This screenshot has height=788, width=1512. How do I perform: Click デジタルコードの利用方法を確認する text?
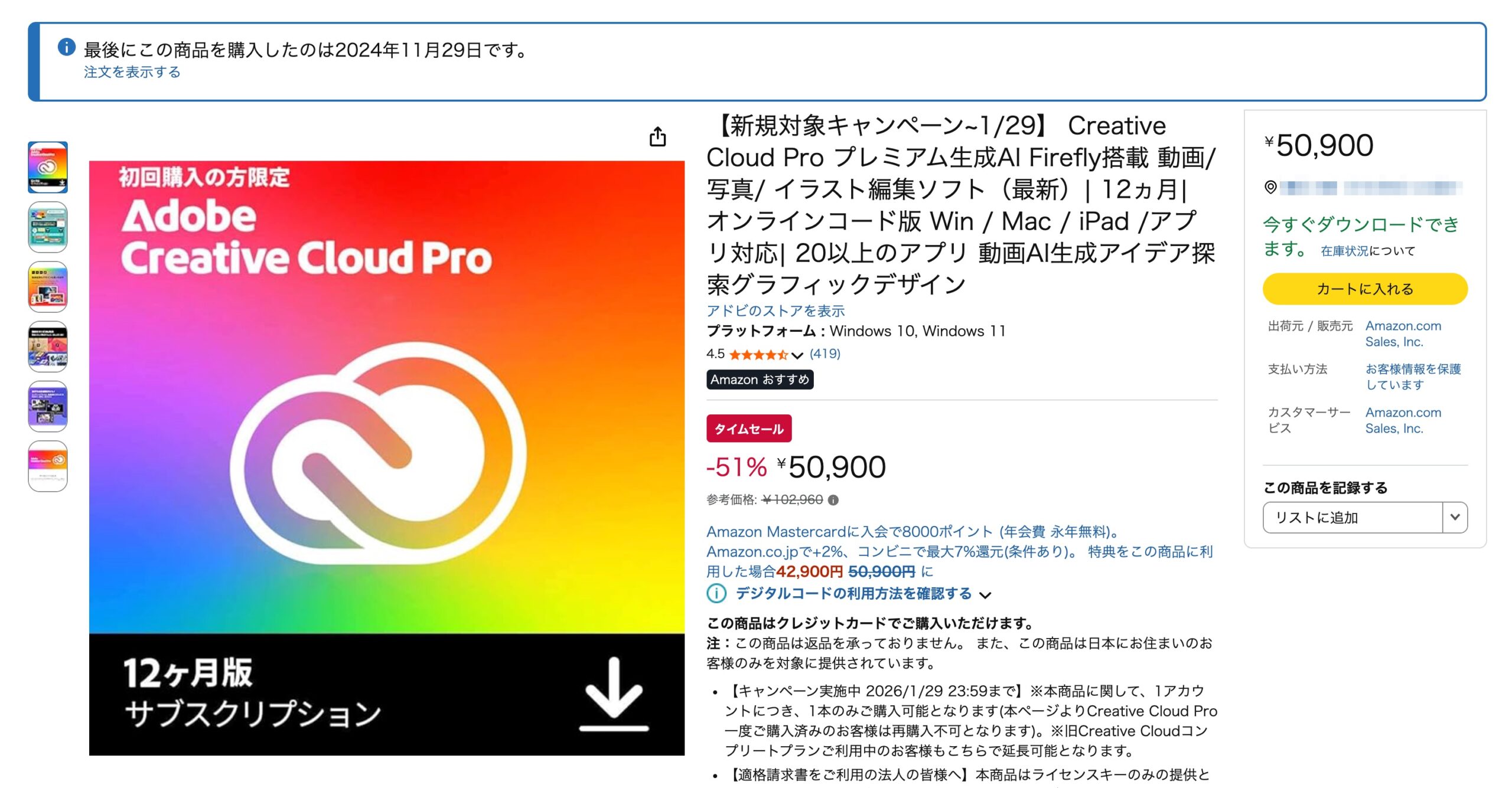[853, 593]
